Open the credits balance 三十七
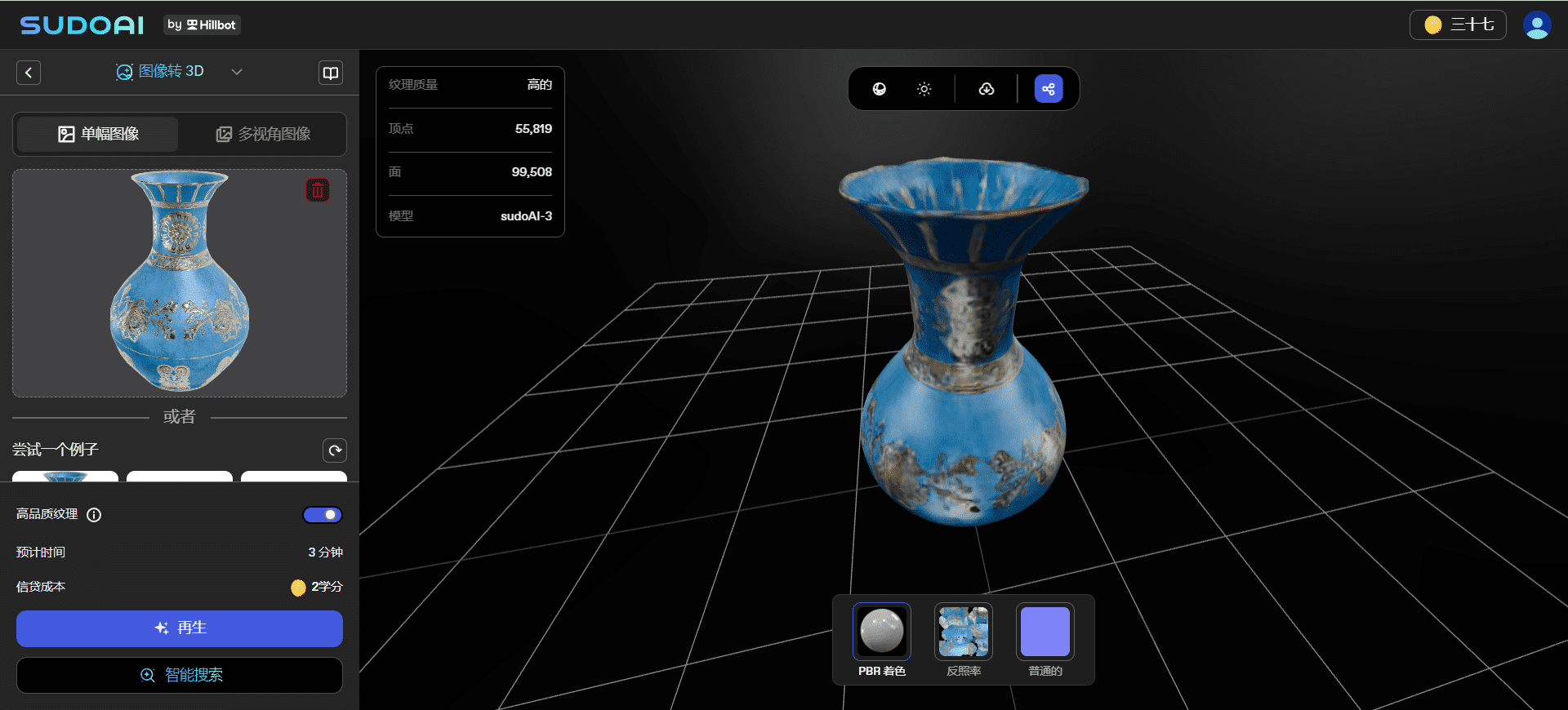 point(1458,25)
